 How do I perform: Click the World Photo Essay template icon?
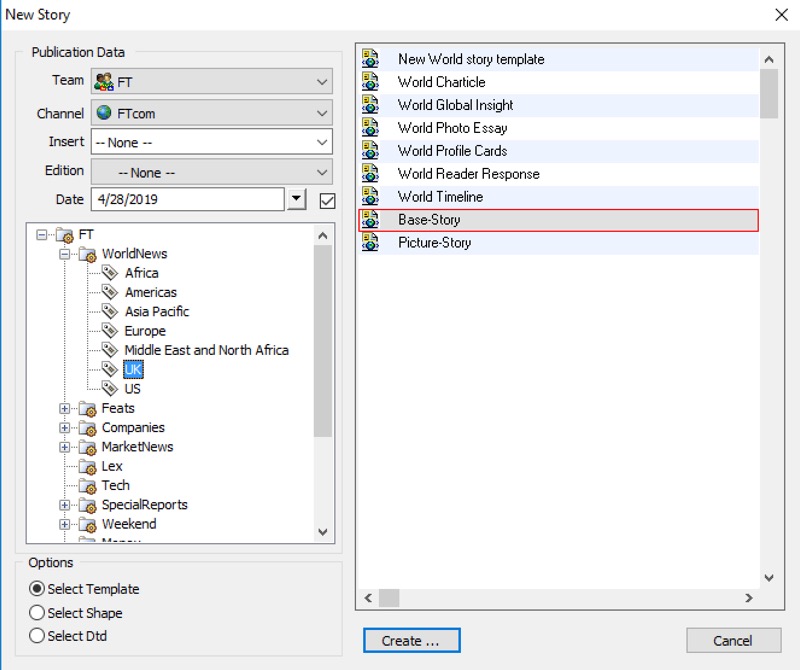[x=371, y=128]
